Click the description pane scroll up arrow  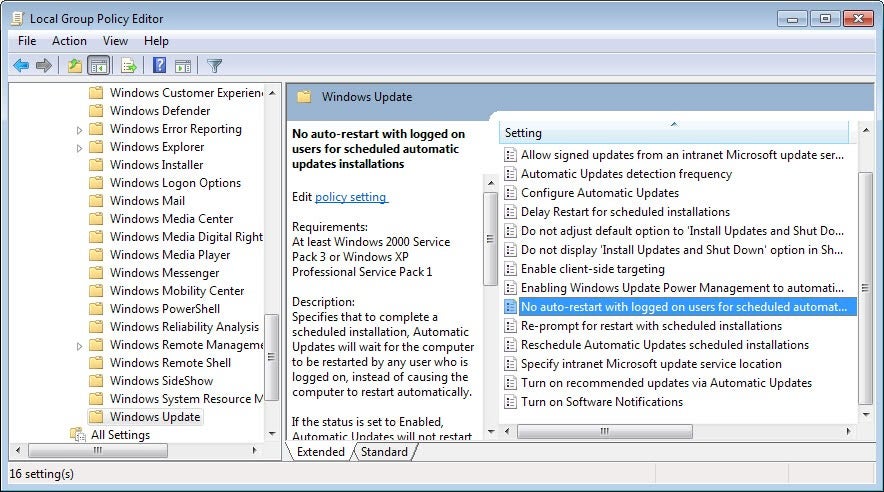[x=490, y=183]
